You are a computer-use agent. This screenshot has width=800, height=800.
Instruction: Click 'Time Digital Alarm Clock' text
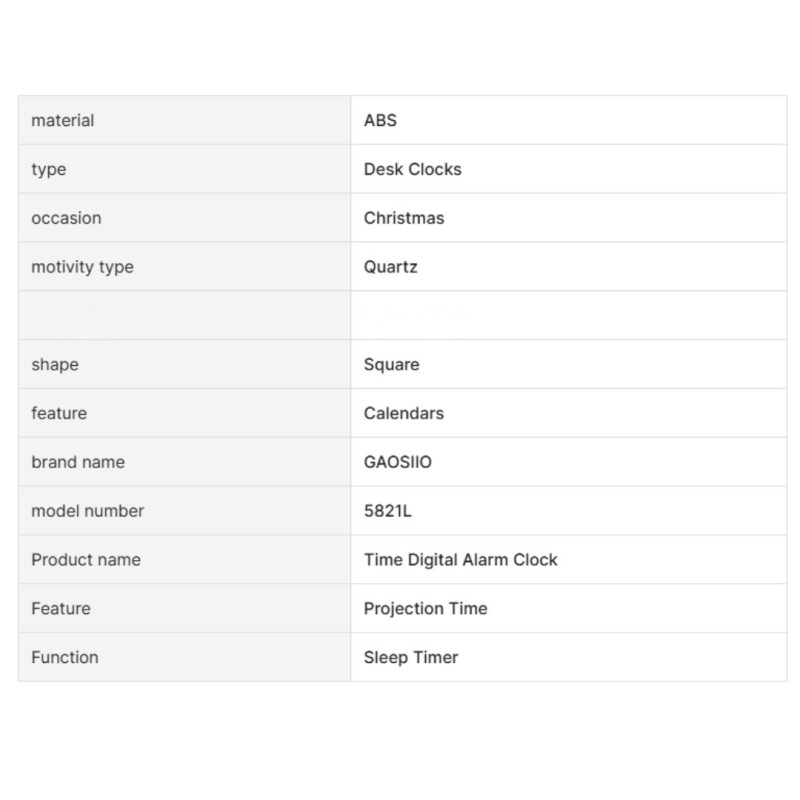(x=460, y=560)
